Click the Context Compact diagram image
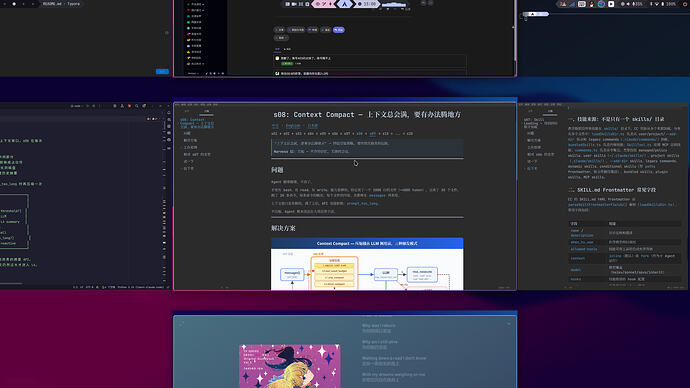 point(367,264)
